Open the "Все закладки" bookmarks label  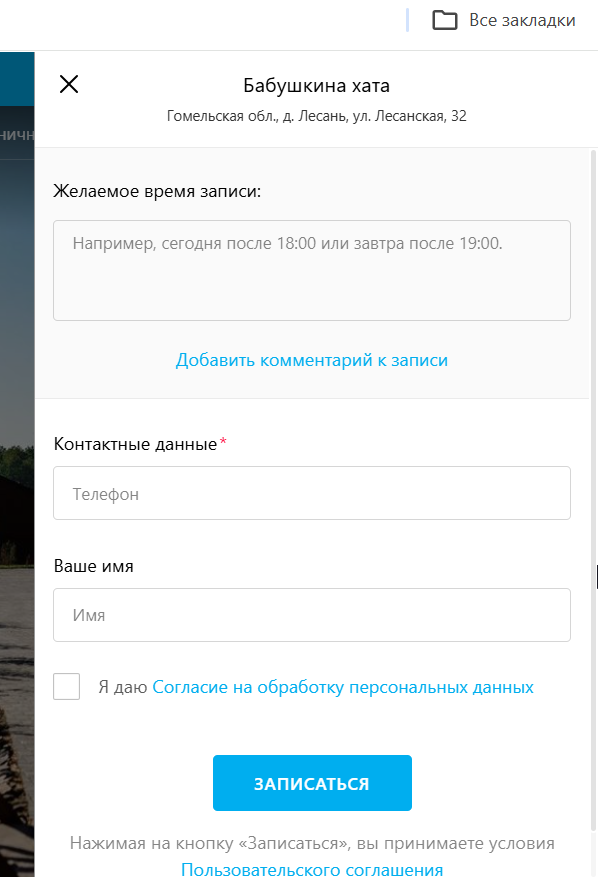point(522,20)
